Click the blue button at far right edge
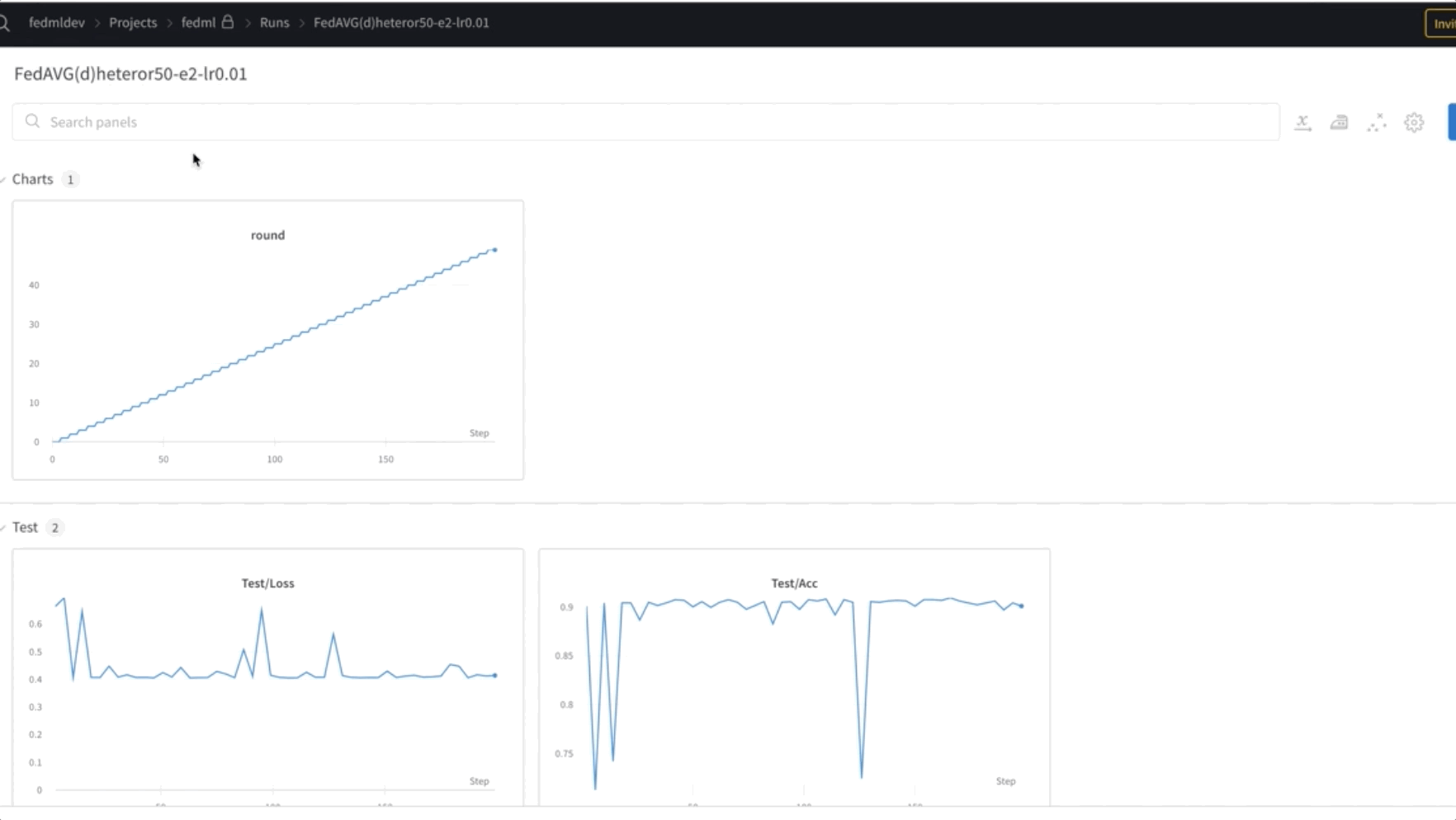This screenshot has height=820, width=1456. (x=1452, y=122)
